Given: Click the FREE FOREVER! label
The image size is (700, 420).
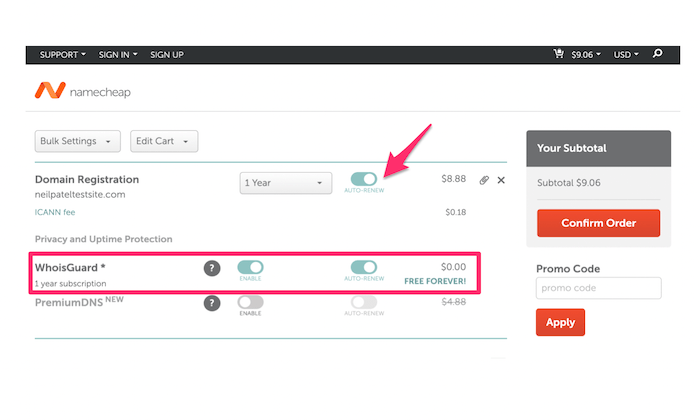Looking at the screenshot, I should 435,281.
